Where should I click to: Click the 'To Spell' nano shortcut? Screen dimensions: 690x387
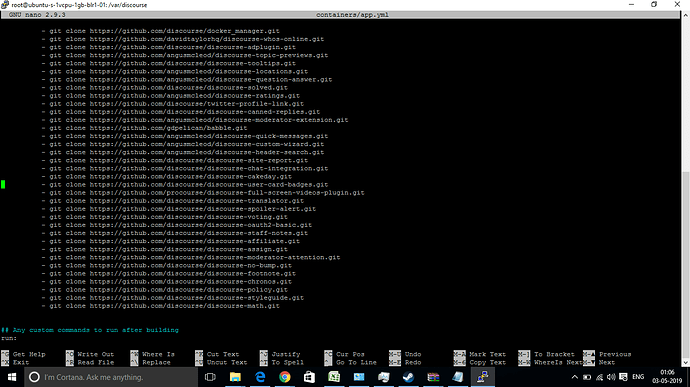[282, 362]
